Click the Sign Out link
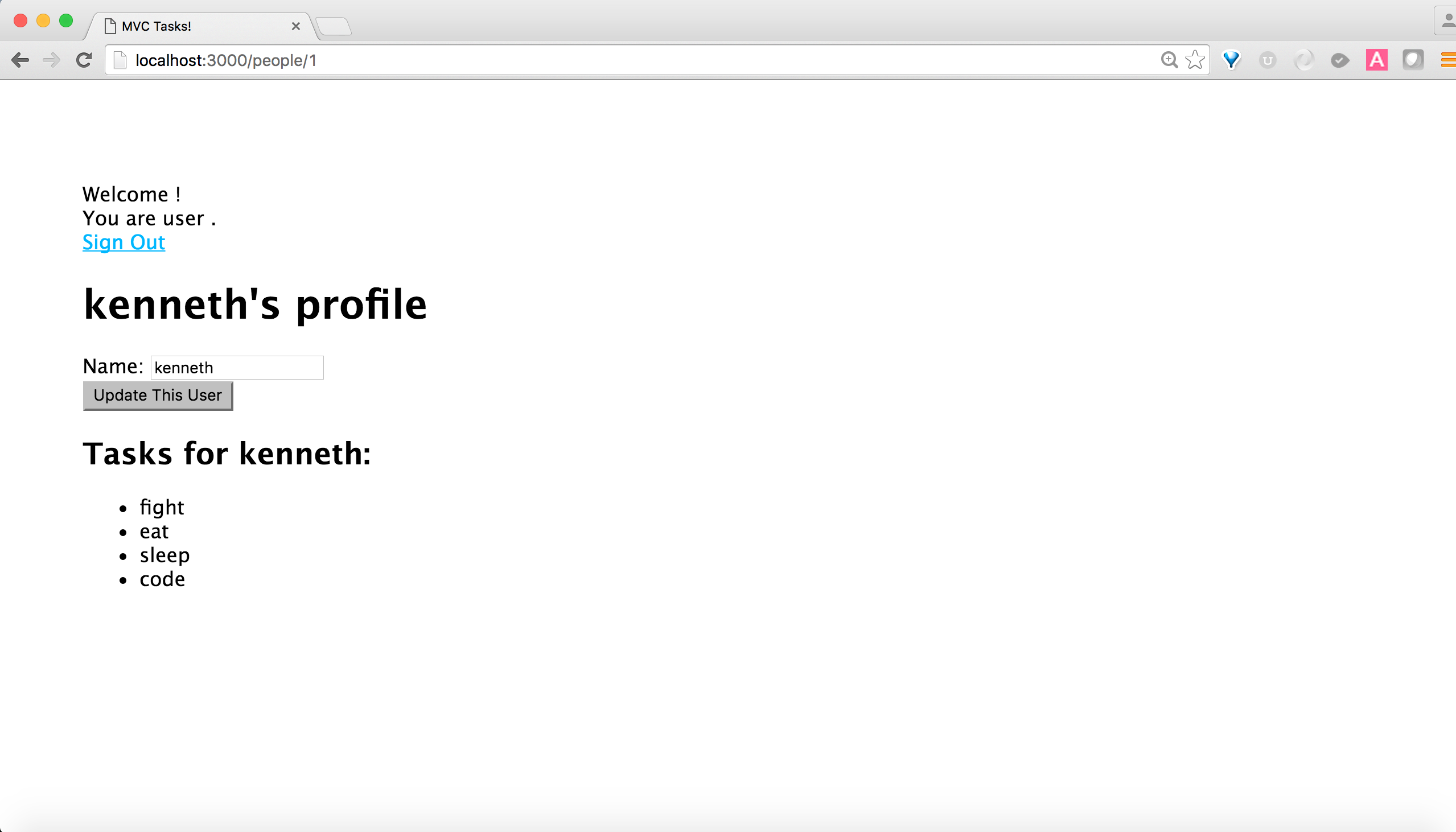The height and width of the screenshot is (832, 1456). [x=123, y=241]
